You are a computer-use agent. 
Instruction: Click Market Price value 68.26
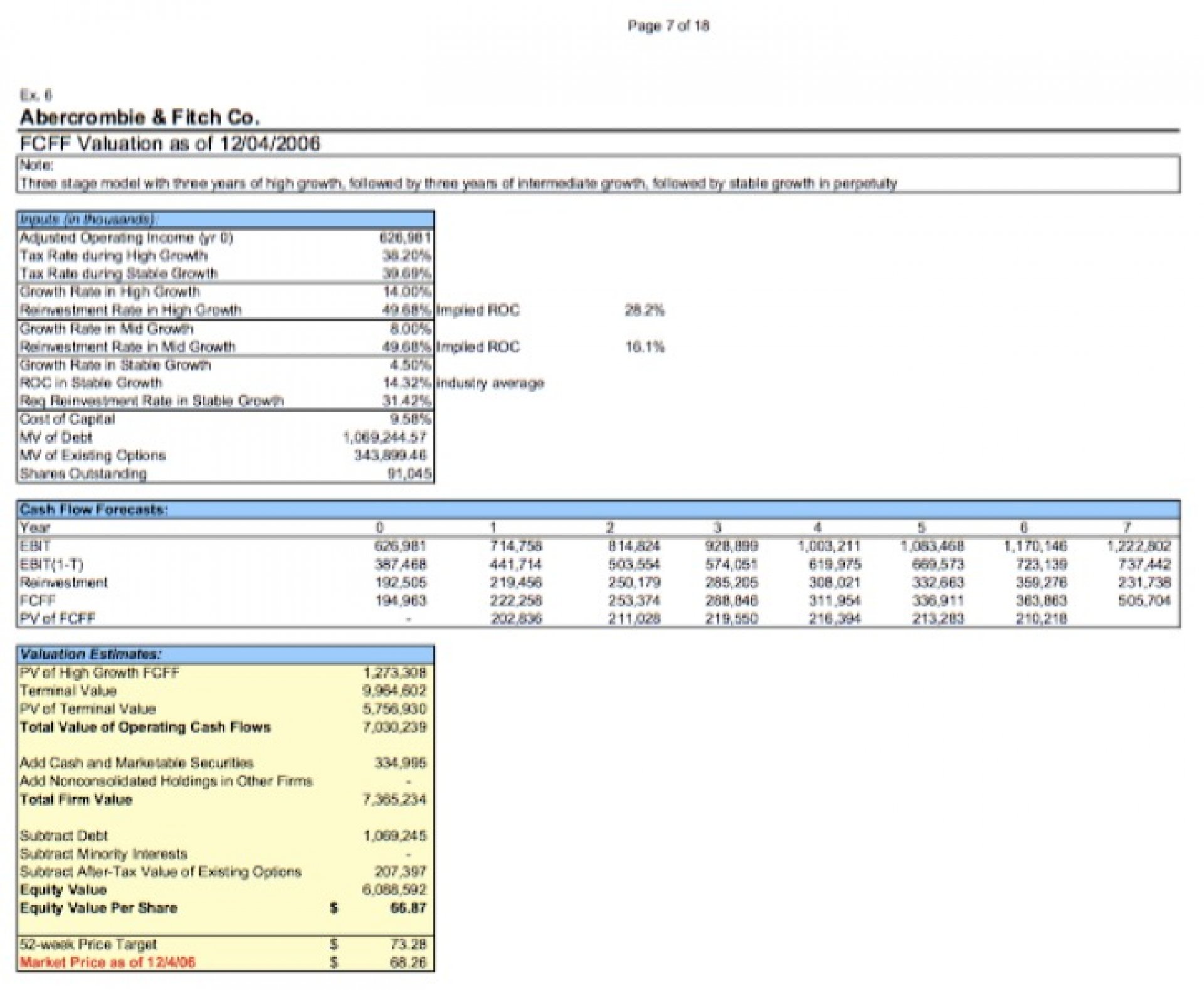click(x=408, y=962)
